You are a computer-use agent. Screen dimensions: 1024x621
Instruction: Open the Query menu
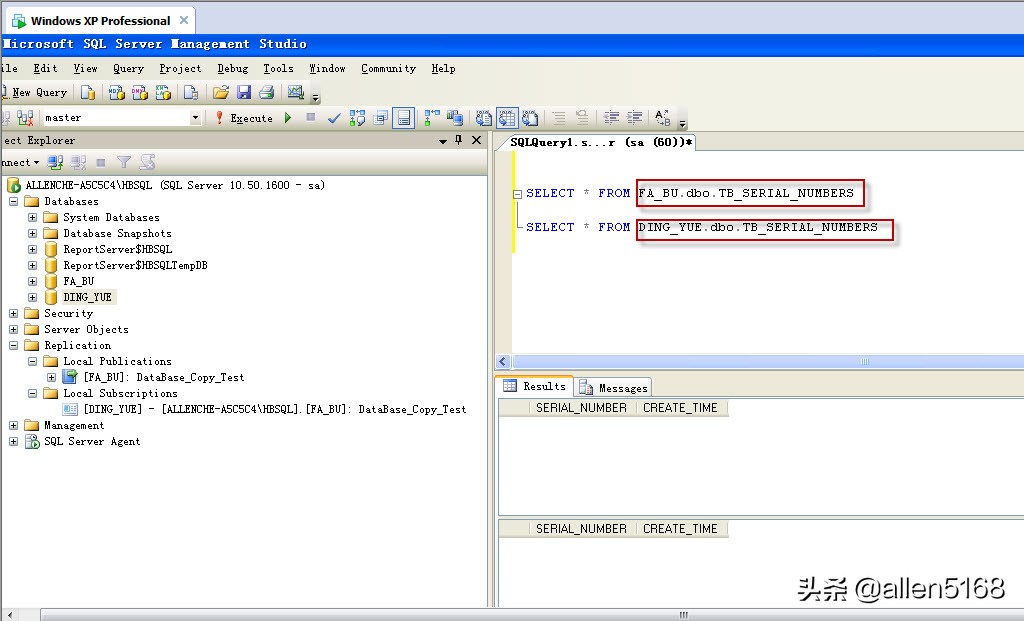tap(128, 68)
